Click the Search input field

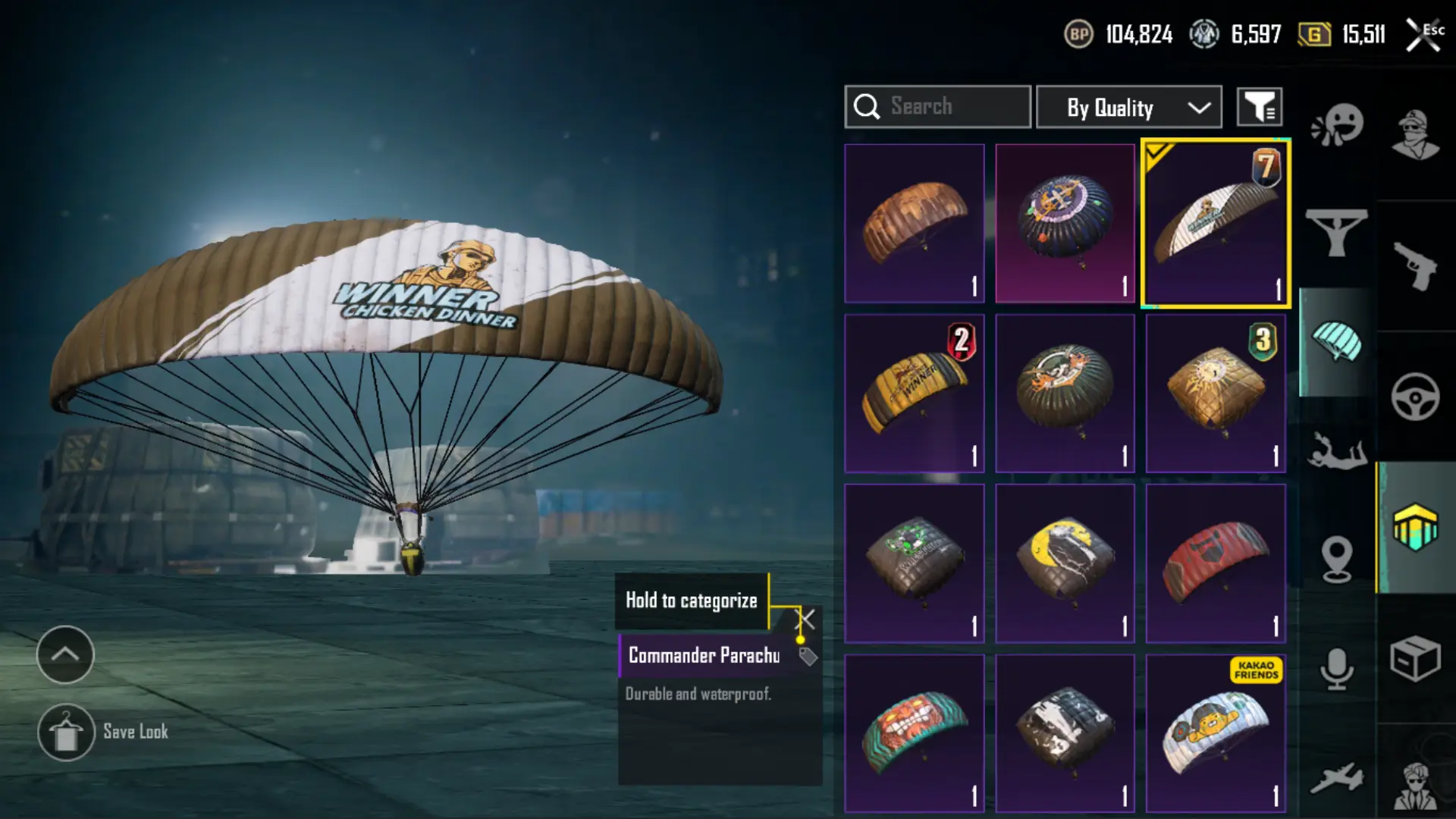pos(938,107)
